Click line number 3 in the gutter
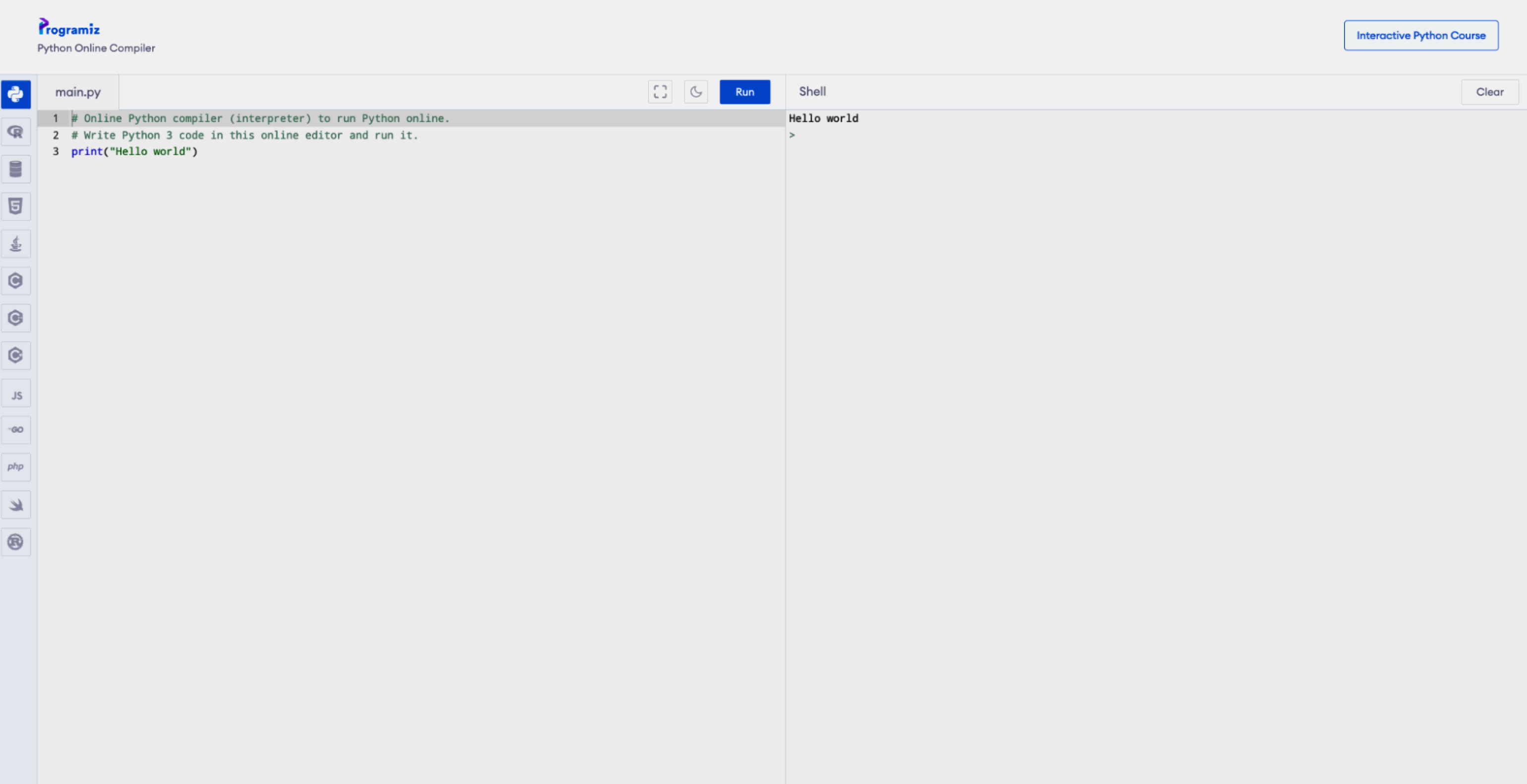Screen dimensions: 1527x784 pos(56,152)
